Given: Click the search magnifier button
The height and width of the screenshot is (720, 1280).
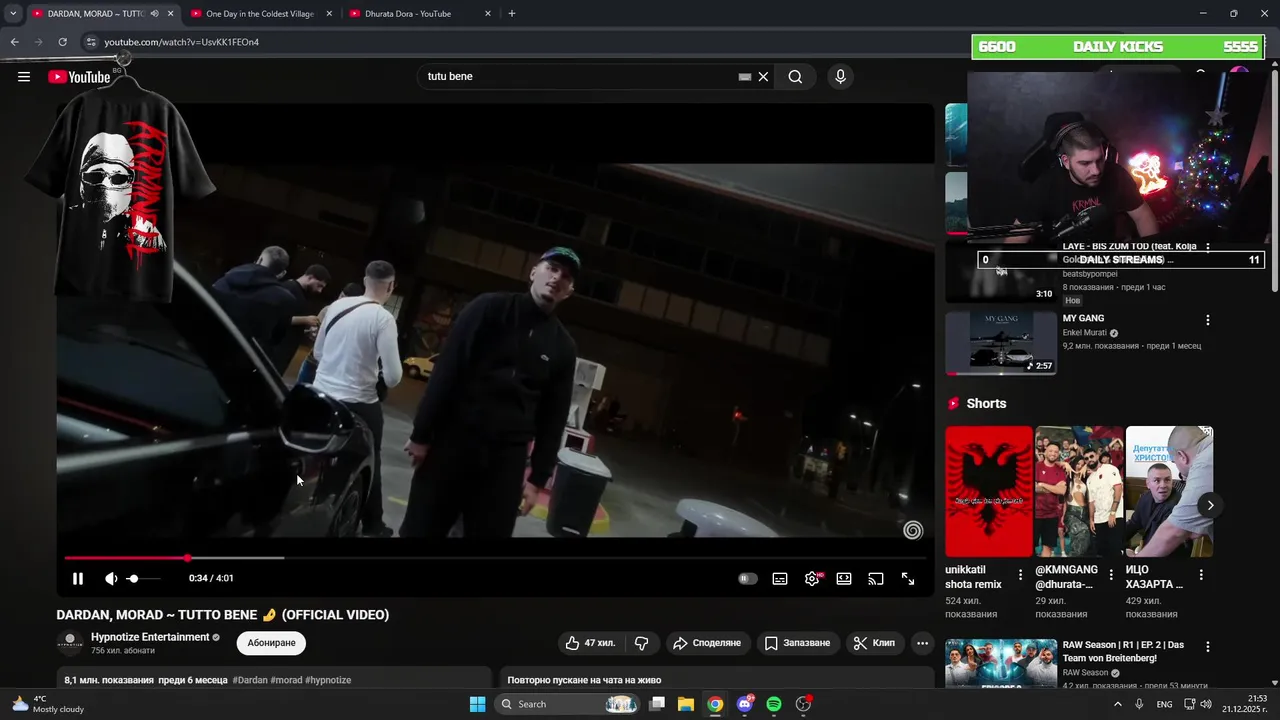Looking at the screenshot, I should coord(795,77).
